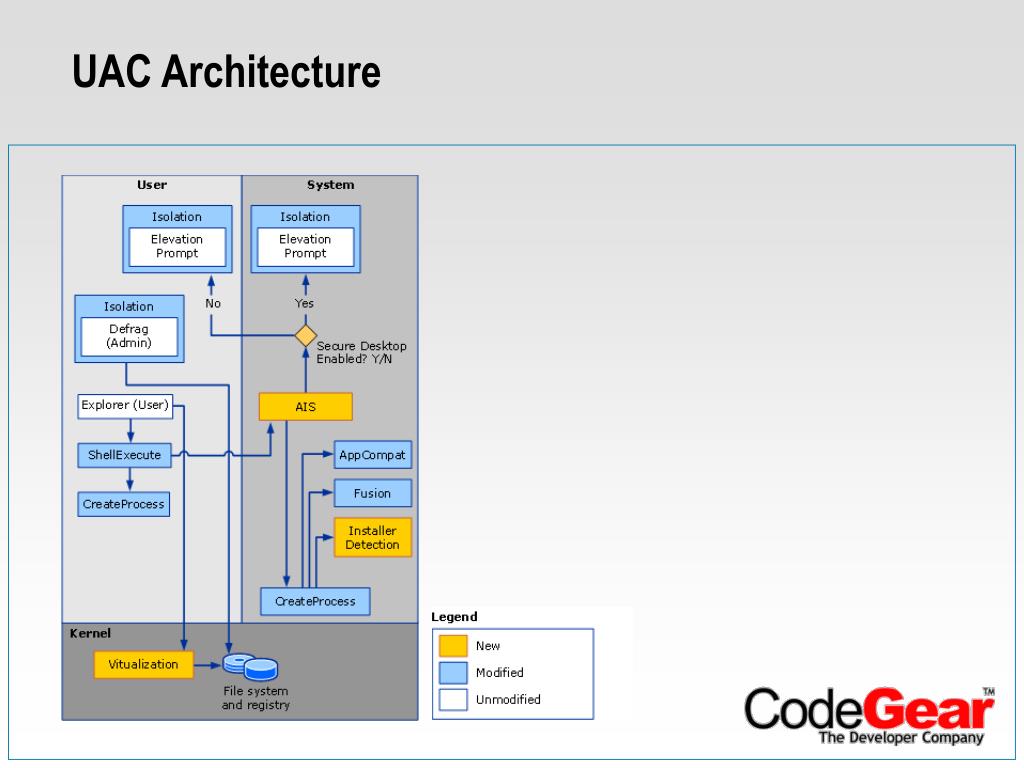The width and height of the screenshot is (1024, 768).
Task: Click the white Unmodified legend swatch
Action: tap(453, 699)
